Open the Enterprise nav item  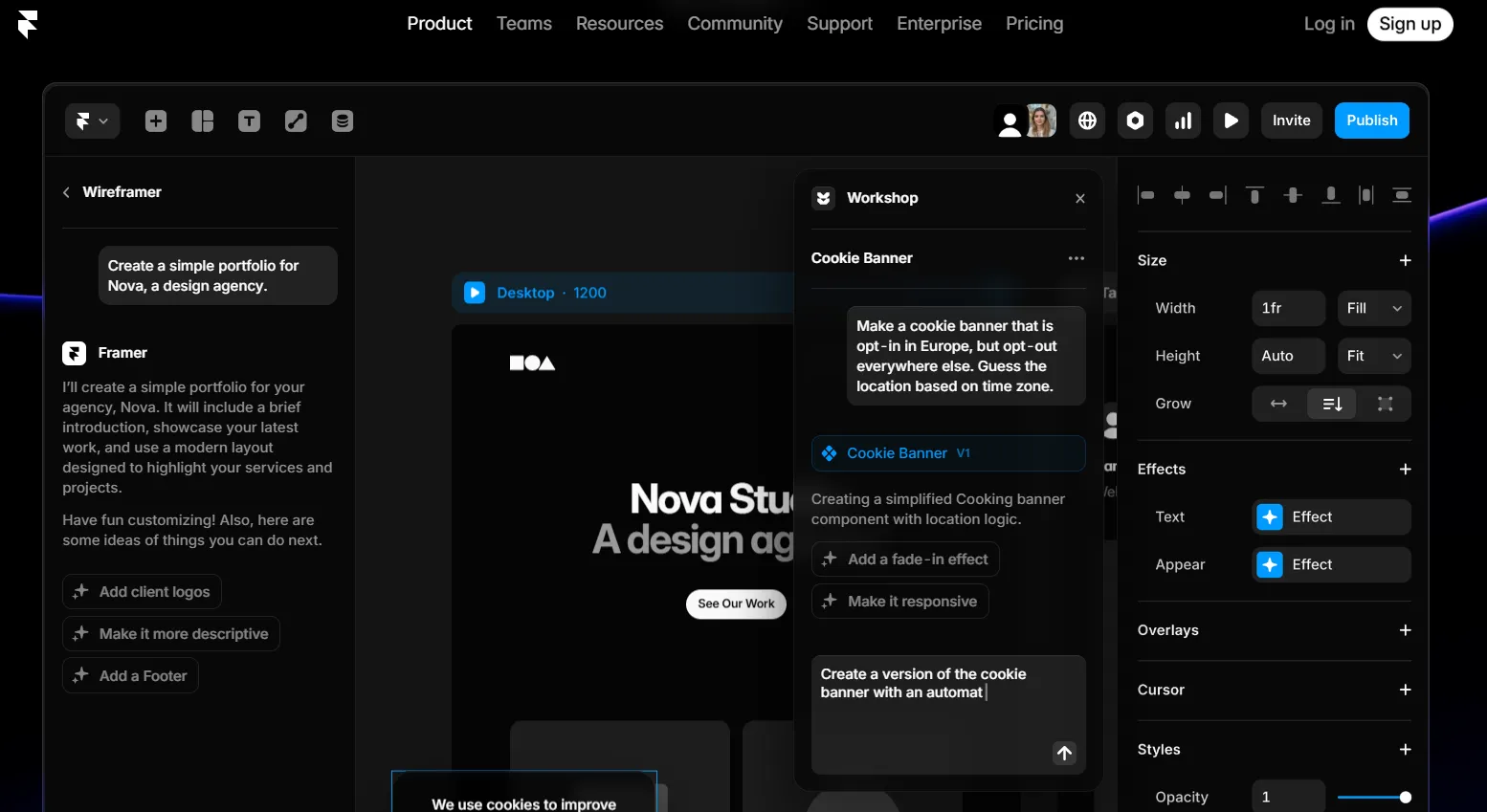[x=939, y=24]
